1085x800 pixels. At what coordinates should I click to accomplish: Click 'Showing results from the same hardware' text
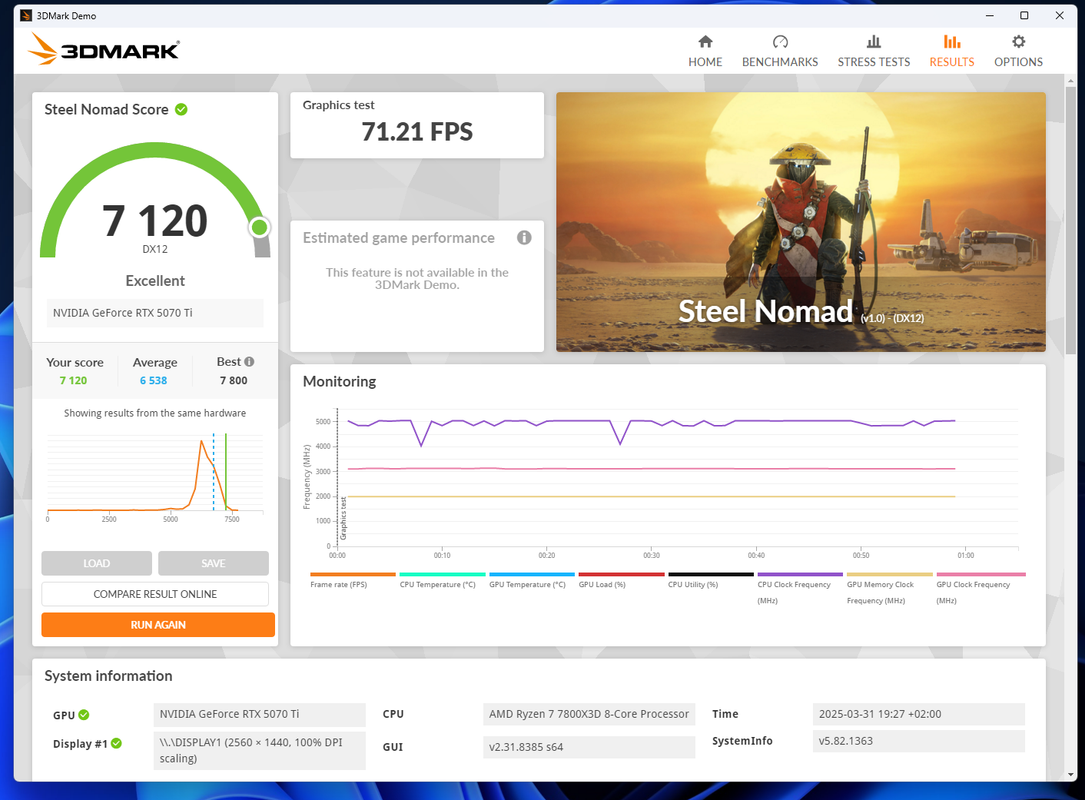click(x=155, y=413)
